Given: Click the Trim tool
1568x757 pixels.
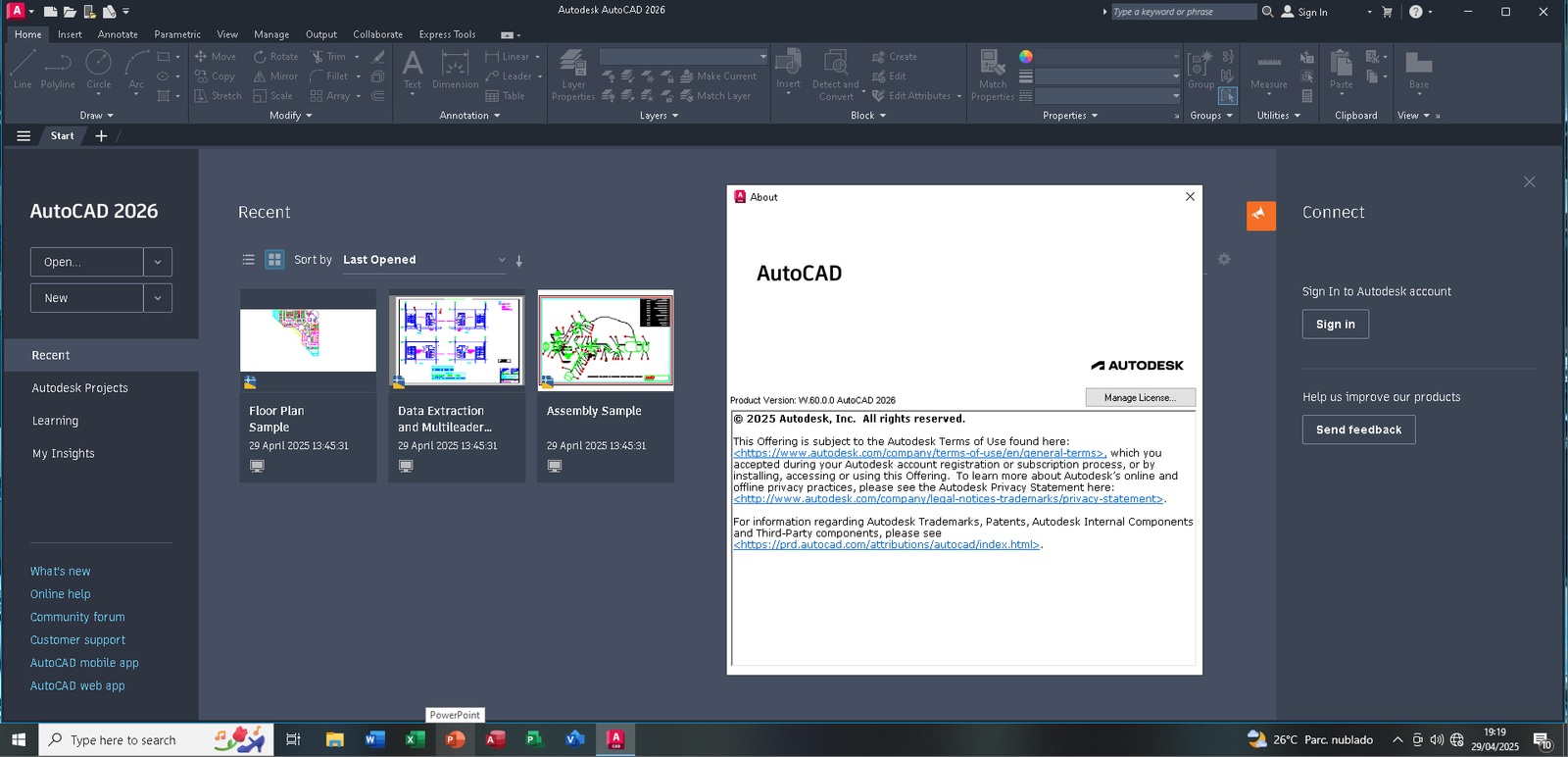Looking at the screenshot, I should (x=328, y=57).
